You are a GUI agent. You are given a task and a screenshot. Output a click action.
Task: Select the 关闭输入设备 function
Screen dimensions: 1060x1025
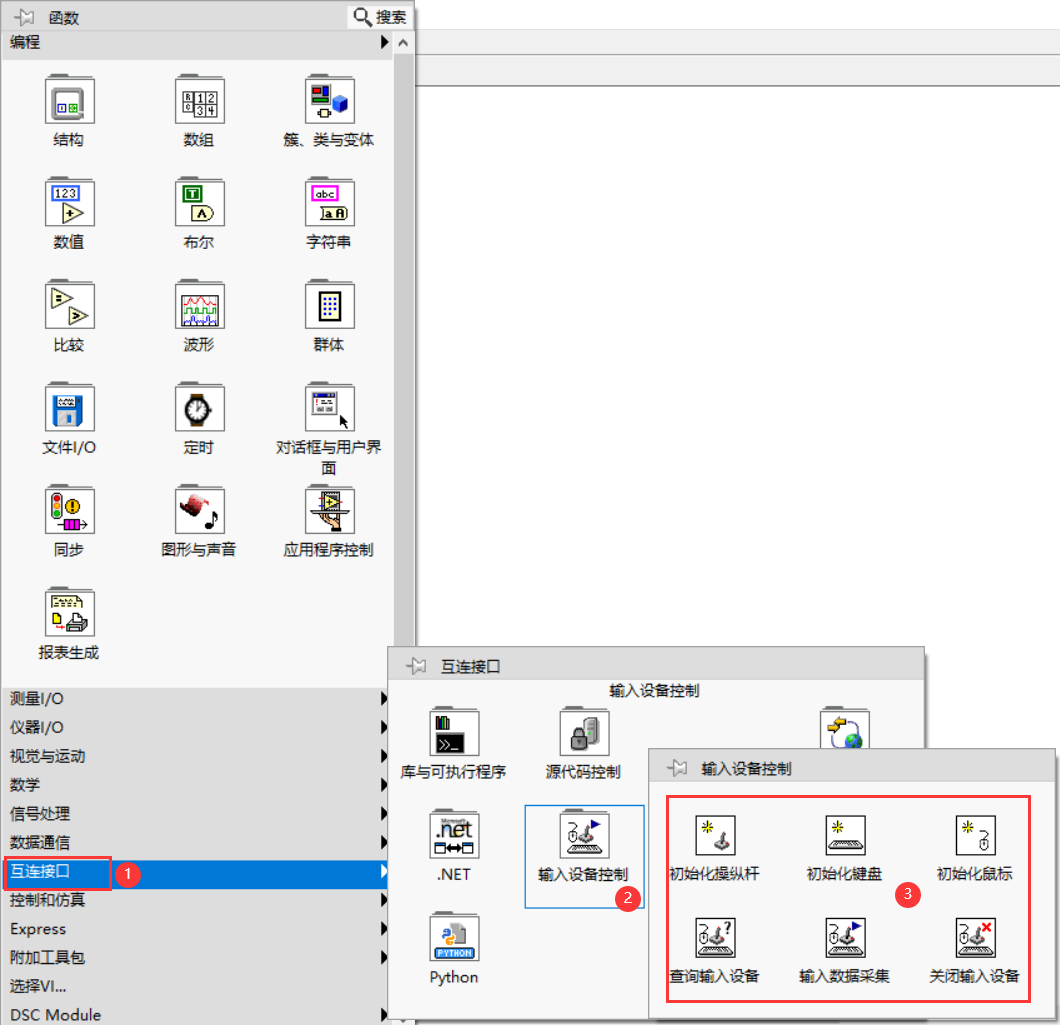pos(975,938)
